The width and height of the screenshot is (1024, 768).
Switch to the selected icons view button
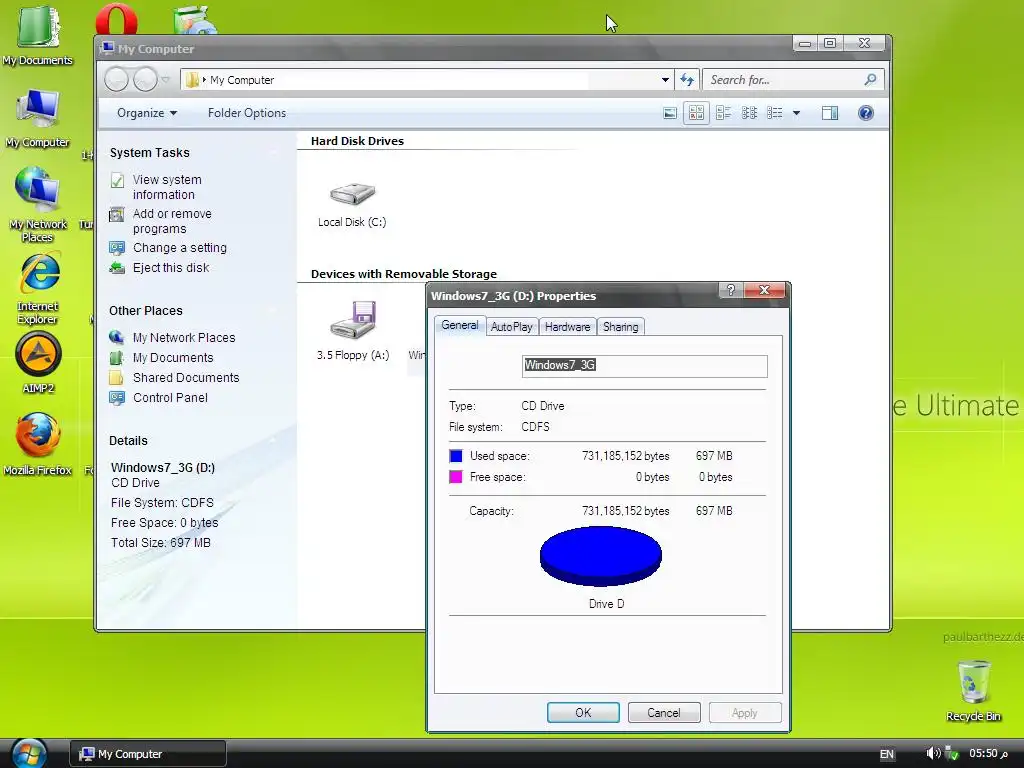pos(696,113)
